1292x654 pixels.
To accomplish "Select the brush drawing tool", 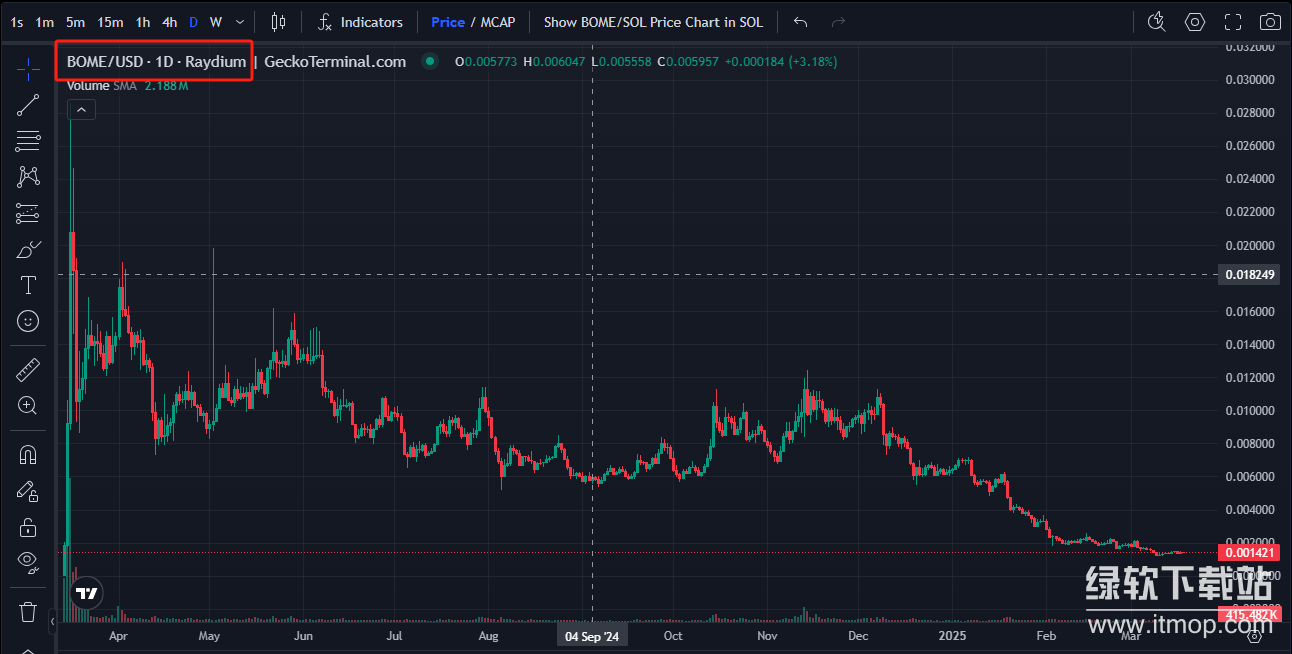I will 28,249.
